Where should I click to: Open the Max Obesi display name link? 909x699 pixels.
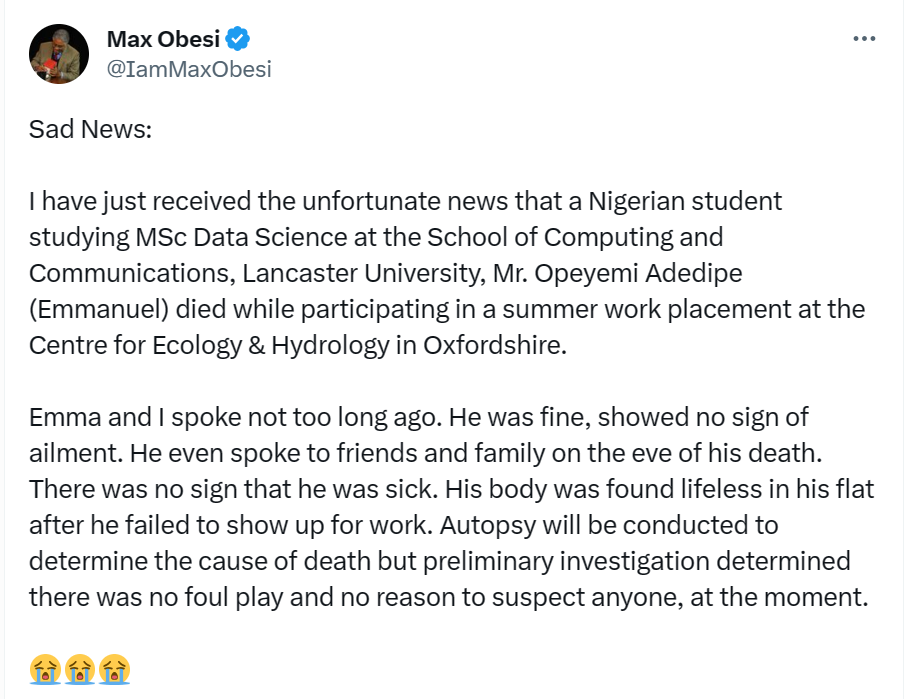coord(164,40)
